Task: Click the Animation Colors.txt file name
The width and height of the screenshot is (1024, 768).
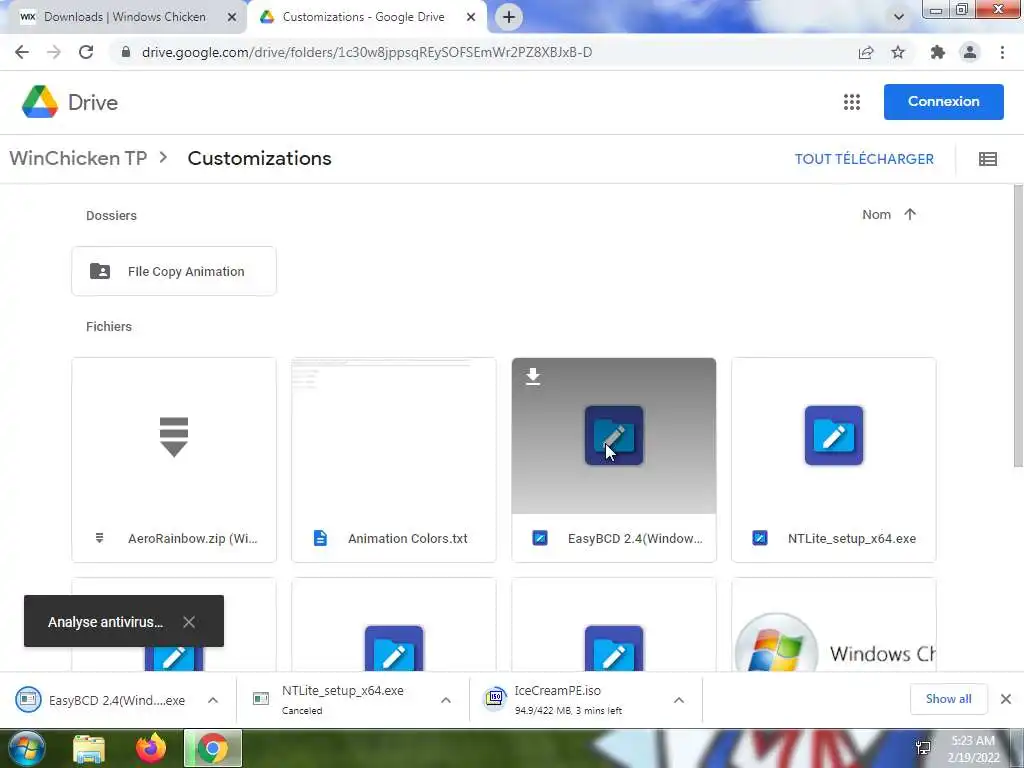Action: point(408,538)
